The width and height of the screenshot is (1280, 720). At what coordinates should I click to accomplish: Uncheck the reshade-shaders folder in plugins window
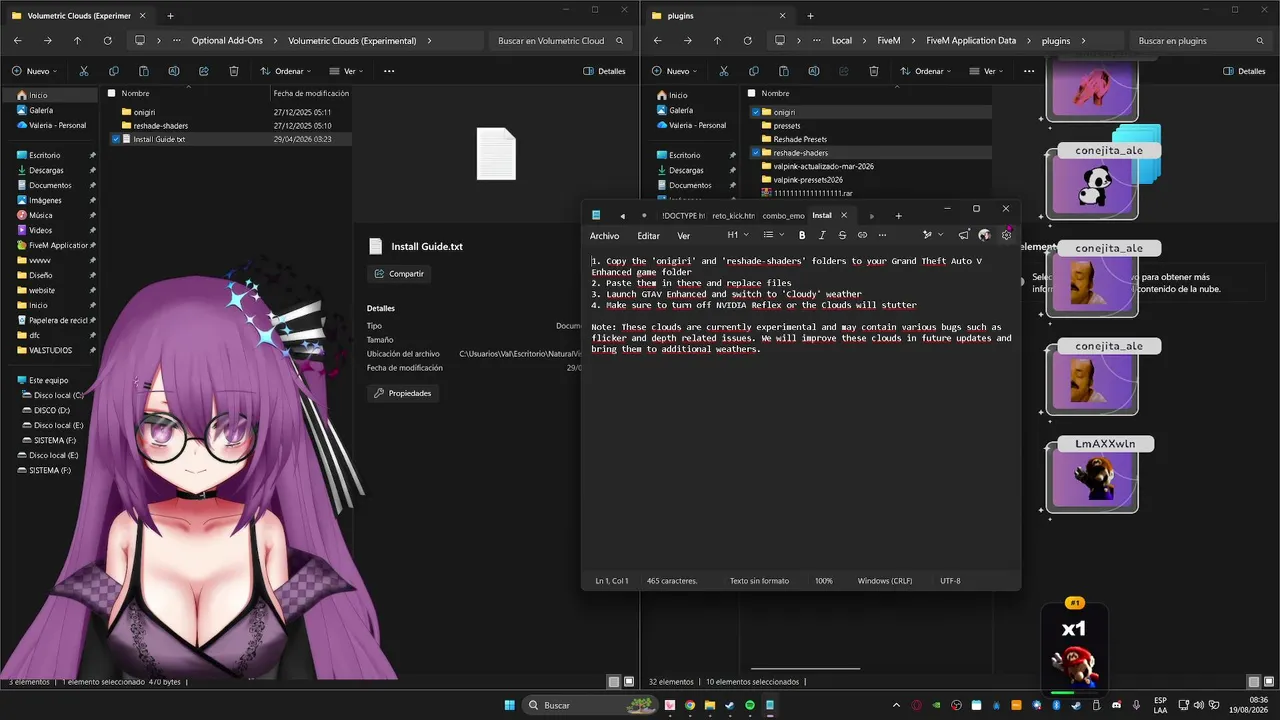point(756,153)
